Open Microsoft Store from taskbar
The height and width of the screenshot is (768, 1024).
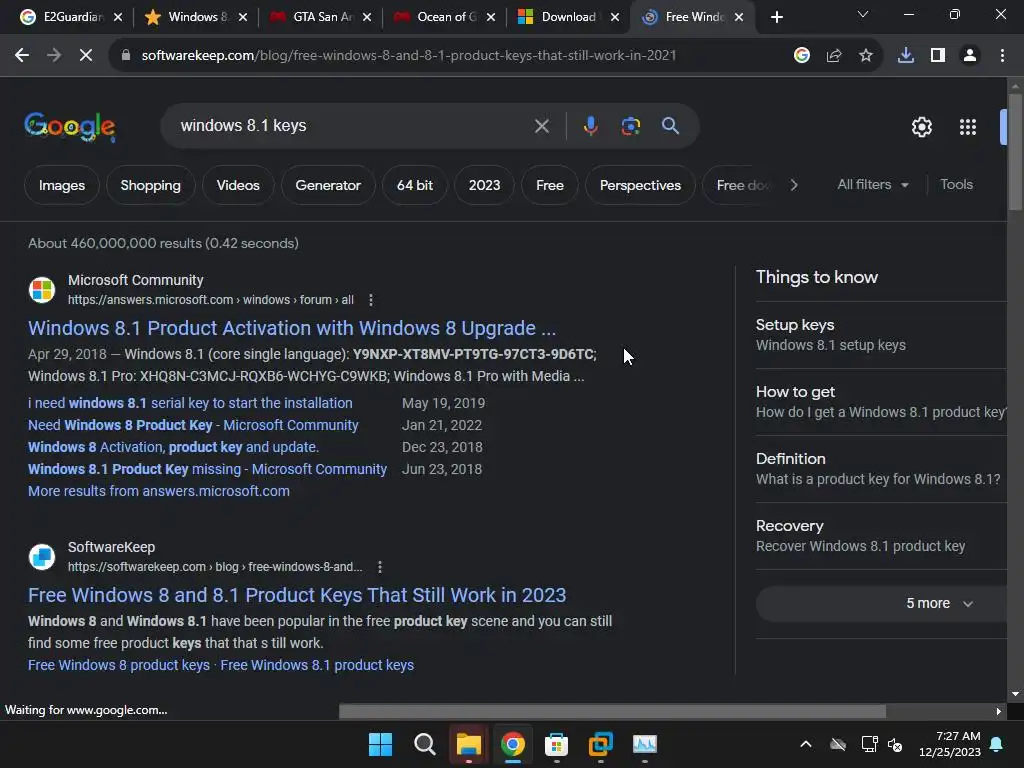click(x=556, y=744)
